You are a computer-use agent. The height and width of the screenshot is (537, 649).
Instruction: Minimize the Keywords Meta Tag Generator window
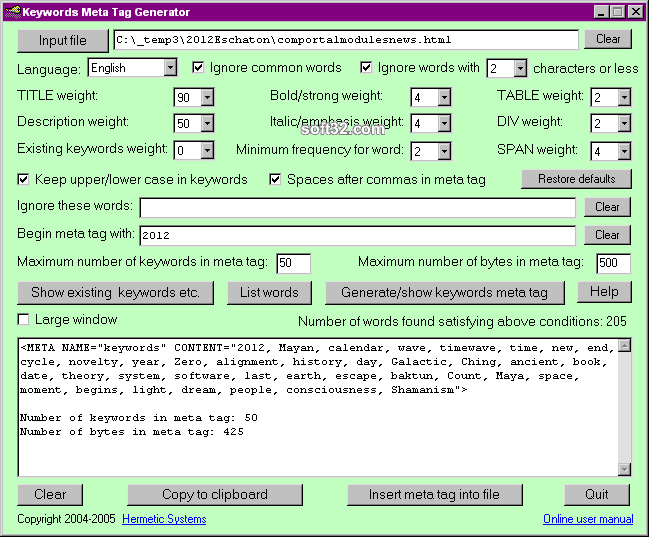click(x=601, y=12)
